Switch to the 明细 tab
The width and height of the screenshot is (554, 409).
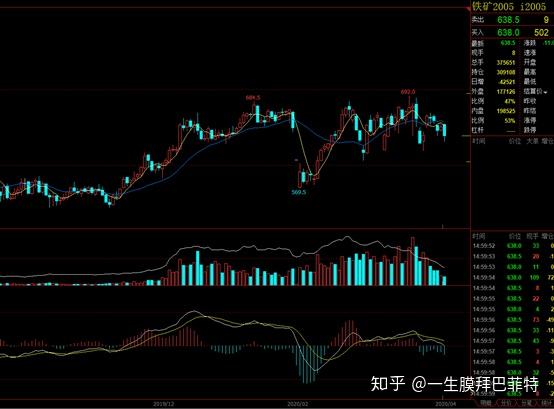(x=485, y=403)
